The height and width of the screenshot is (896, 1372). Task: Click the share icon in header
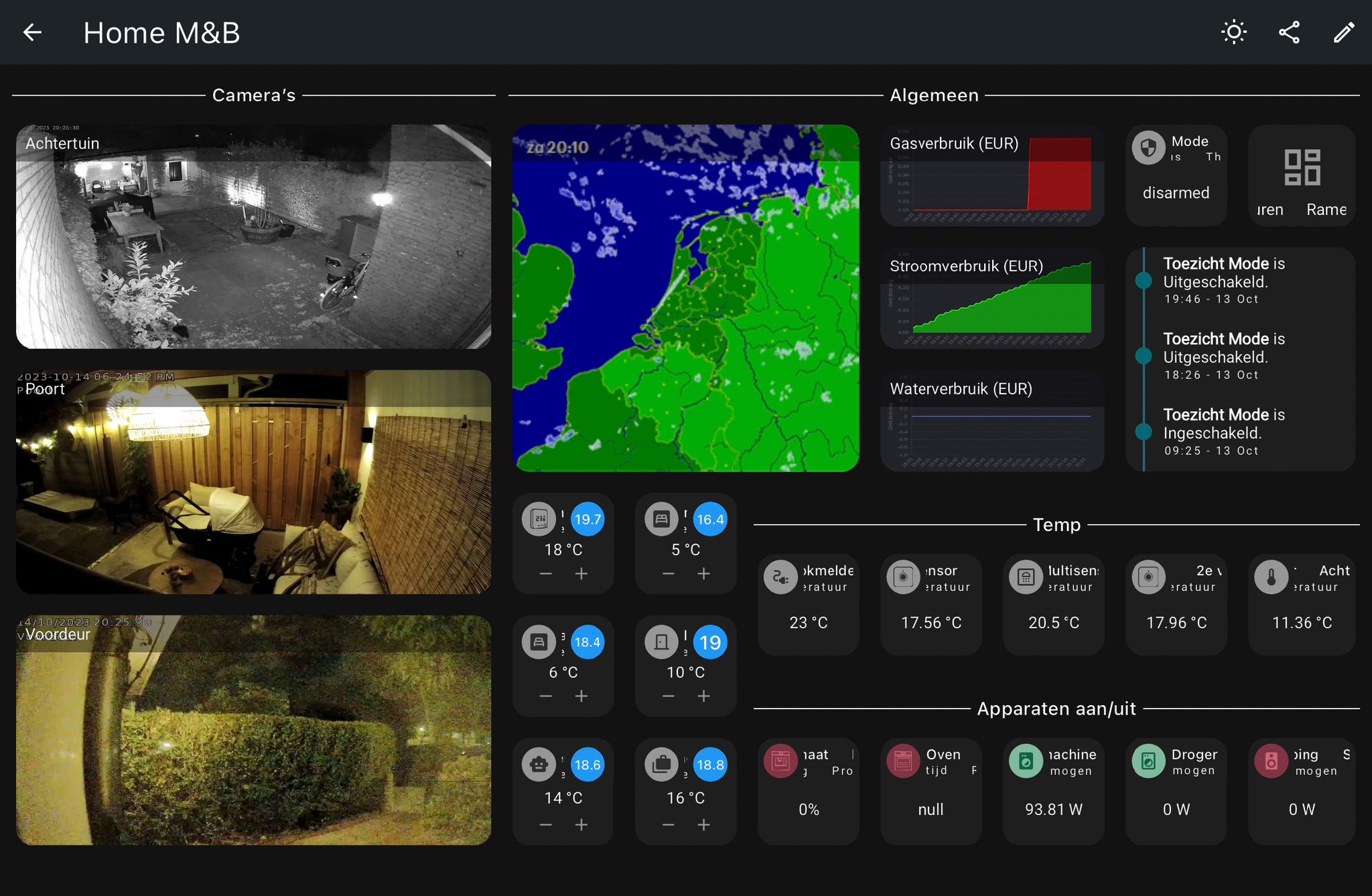(x=1289, y=32)
